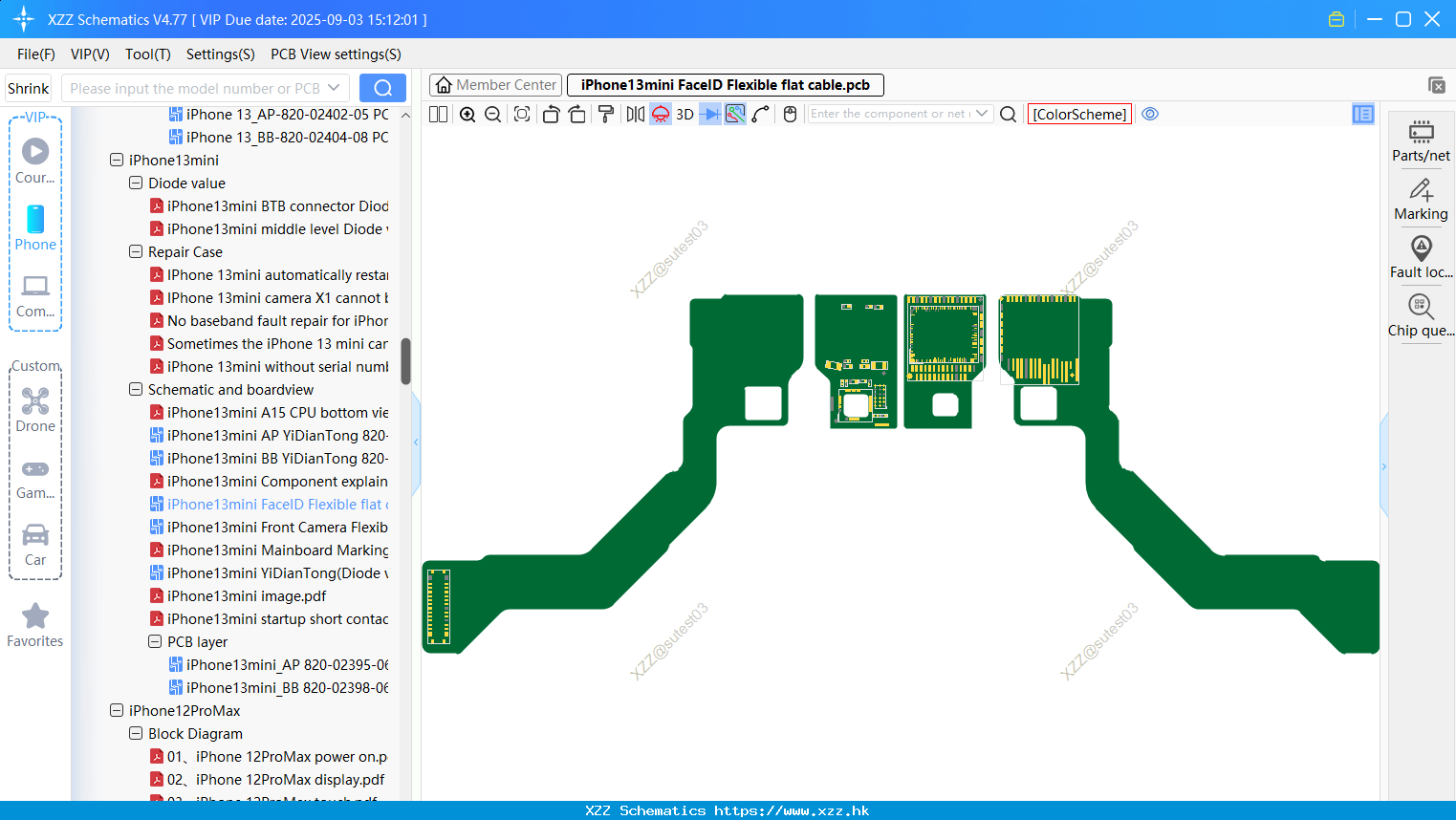Collapse the PCB layer folder
The image size is (1456, 820).
coord(155,642)
